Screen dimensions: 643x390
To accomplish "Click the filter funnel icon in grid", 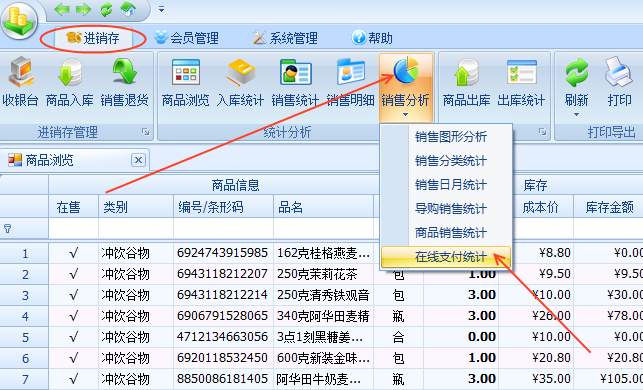I will coord(7,228).
